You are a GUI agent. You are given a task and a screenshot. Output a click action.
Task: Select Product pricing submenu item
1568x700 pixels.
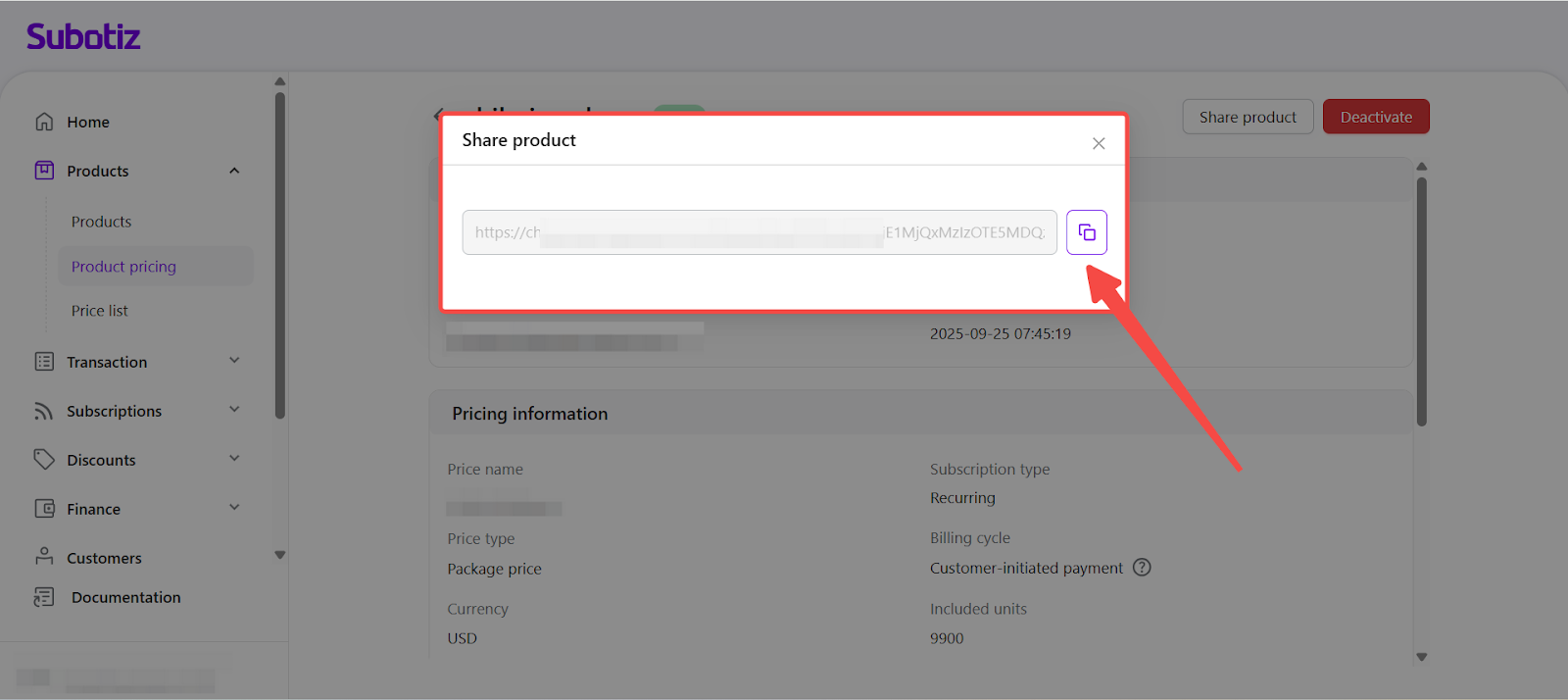[x=123, y=267]
